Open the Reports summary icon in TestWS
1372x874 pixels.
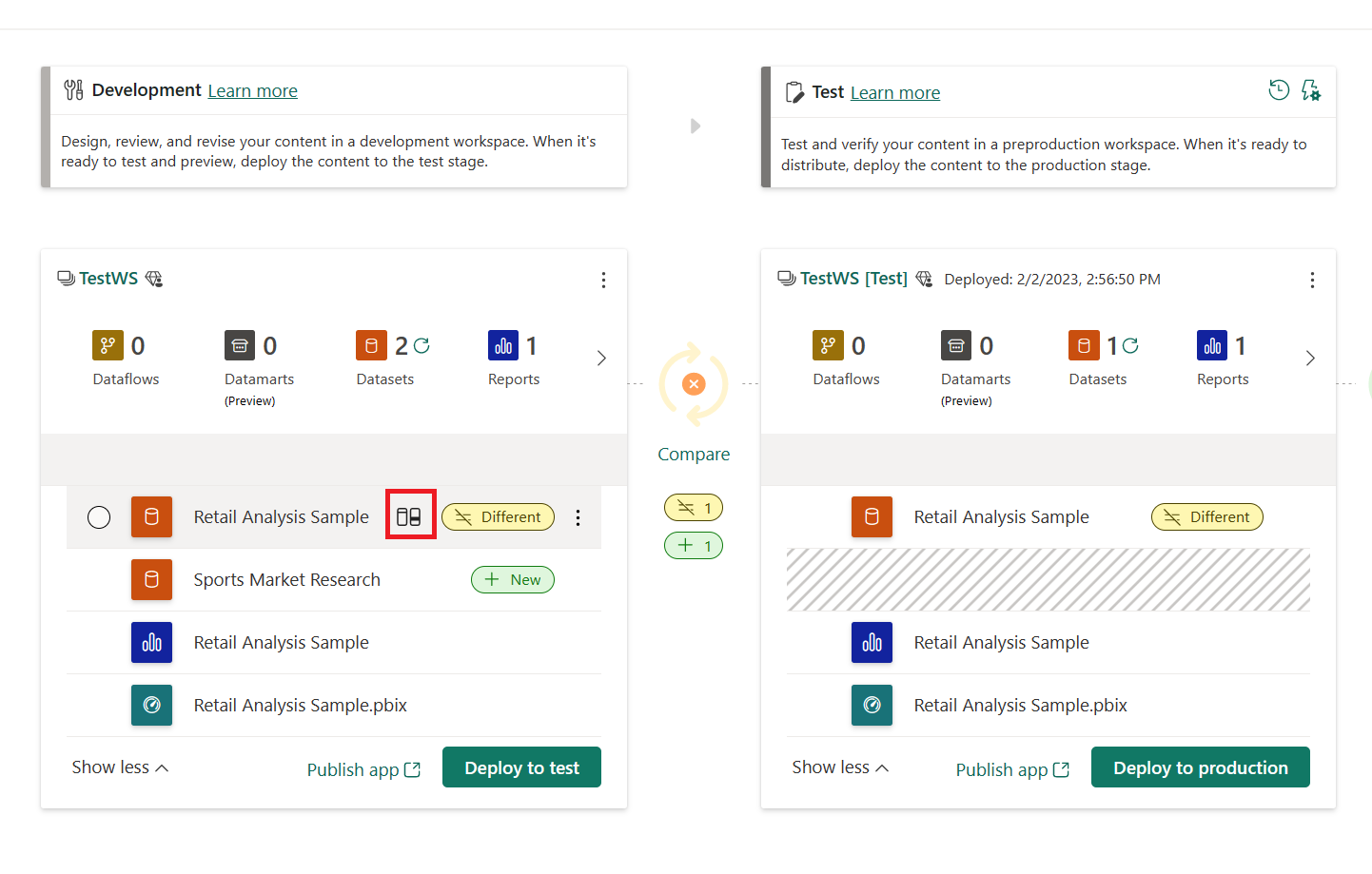(x=503, y=344)
